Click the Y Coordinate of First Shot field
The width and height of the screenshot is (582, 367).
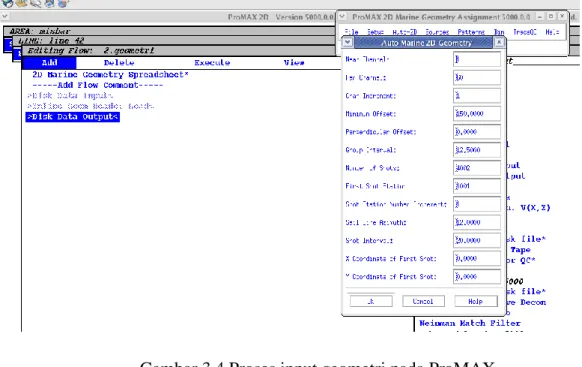pyautogui.click(x=477, y=276)
